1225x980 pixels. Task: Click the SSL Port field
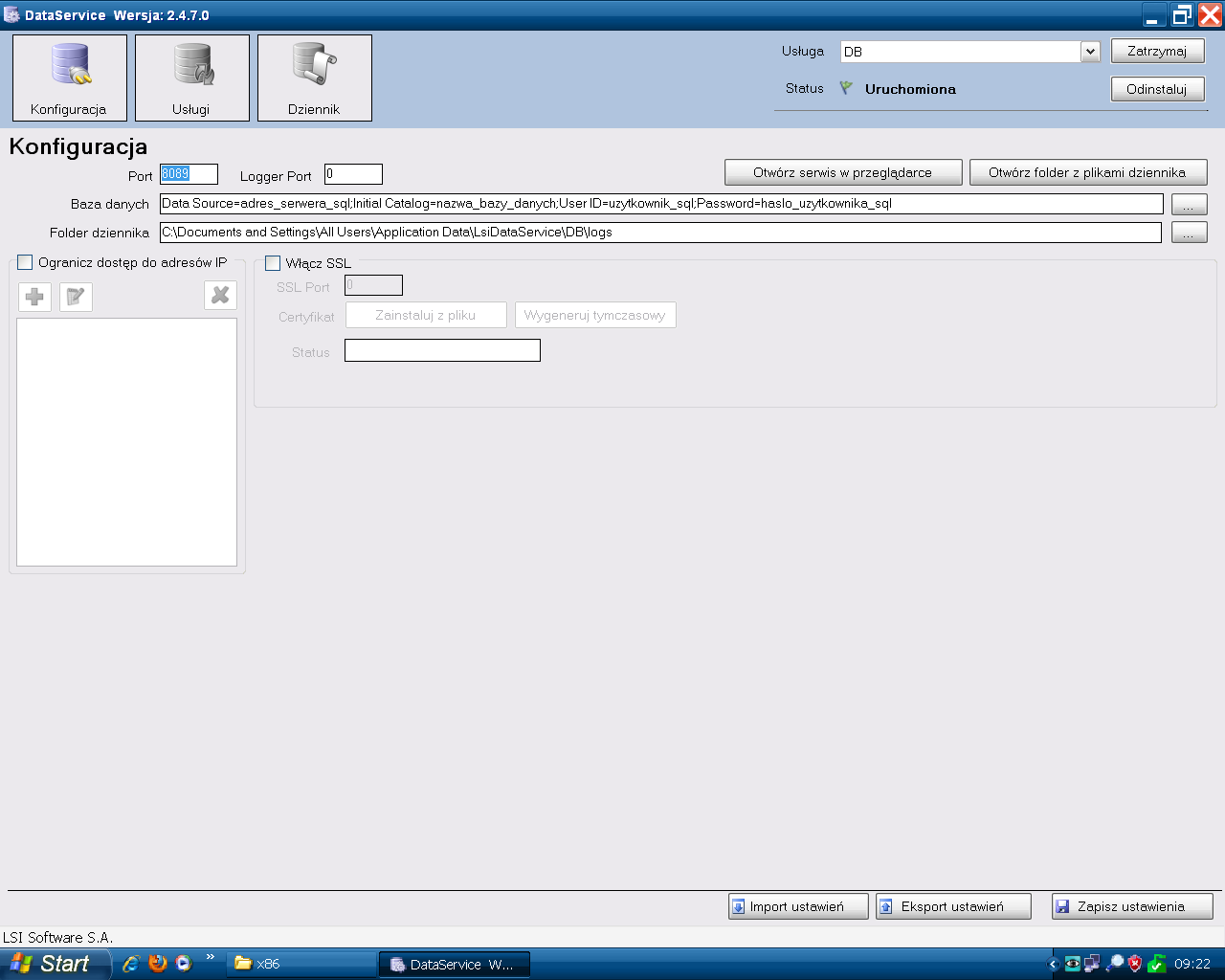[x=373, y=285]
